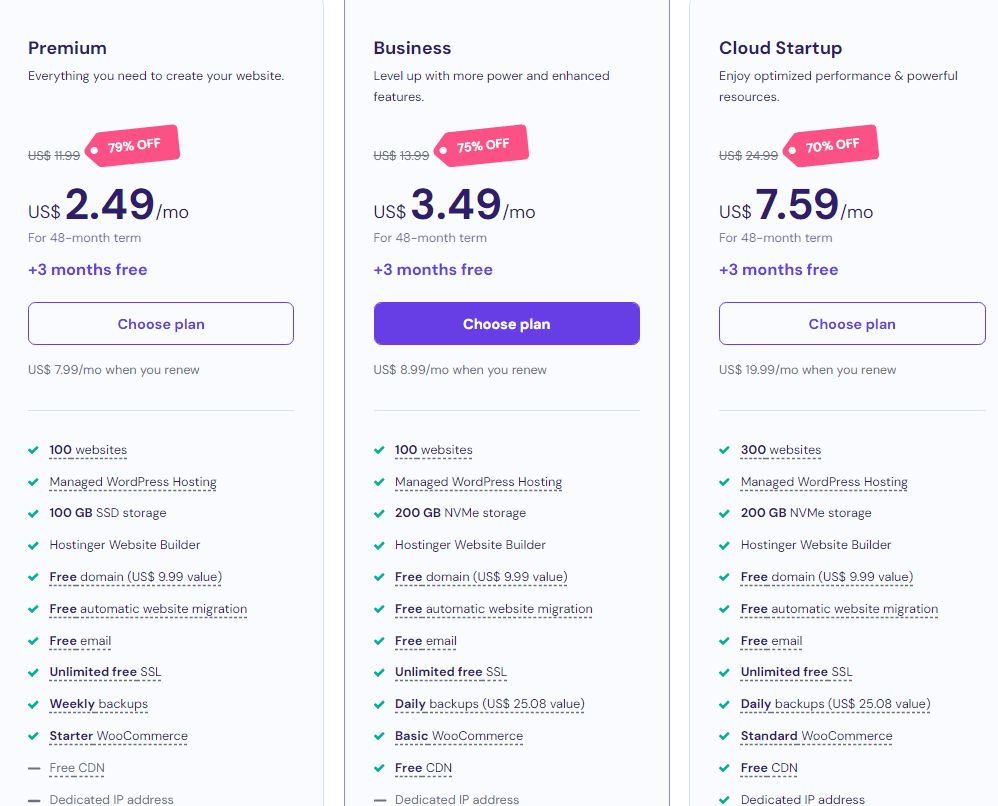Click Hostinger Website Builder in Cloud Startup plan
Viewport: 998px width, 806px height.
pos(816,545)
